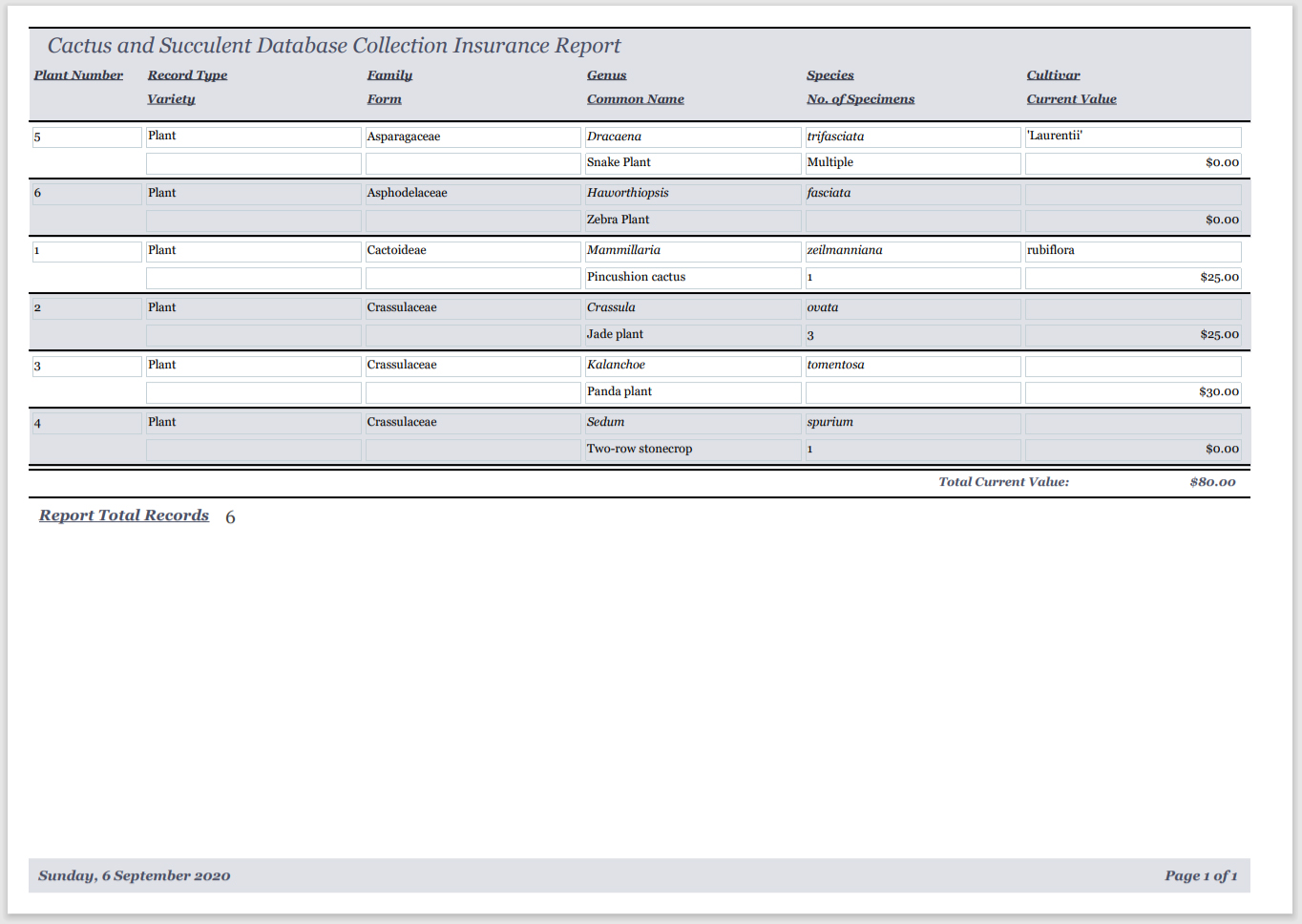The height and width of the screenshot is (924, 1302).
Task: Click the Report Total Records label
Action: [124, 515]
